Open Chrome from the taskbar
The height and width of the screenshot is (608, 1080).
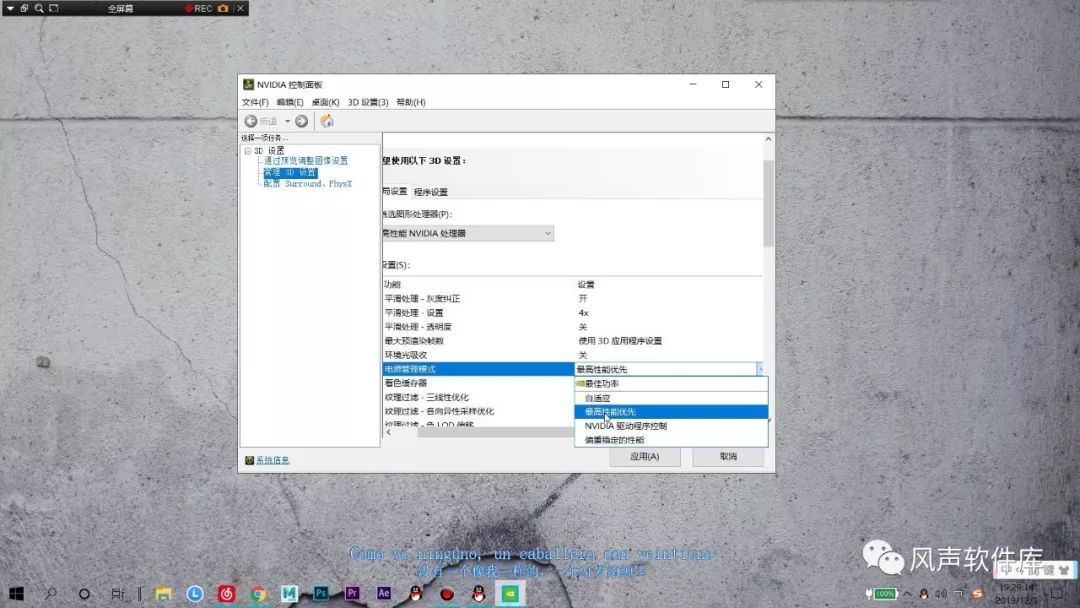coord(258,593)
